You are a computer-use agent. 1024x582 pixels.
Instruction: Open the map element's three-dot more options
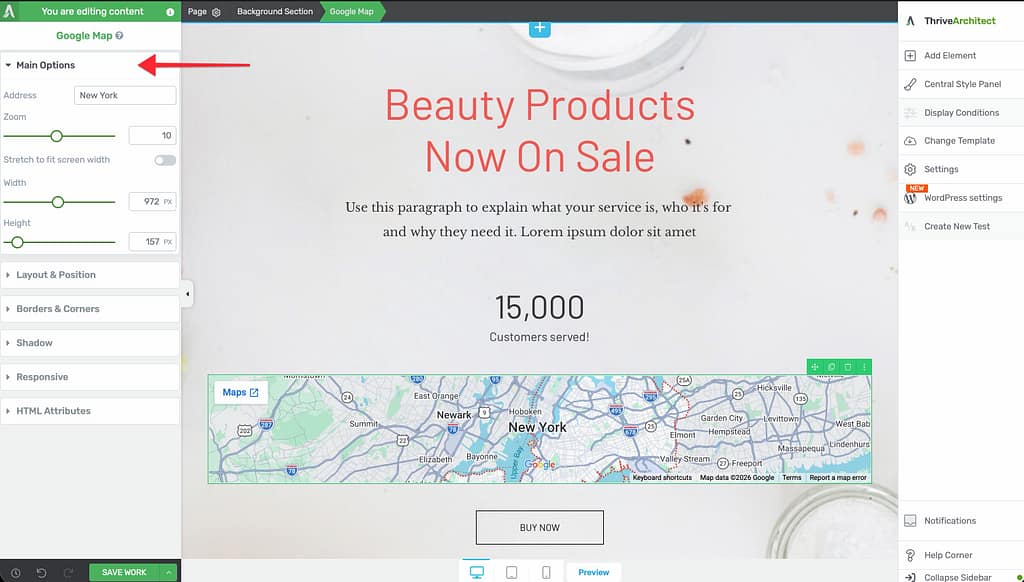(864, 367)
